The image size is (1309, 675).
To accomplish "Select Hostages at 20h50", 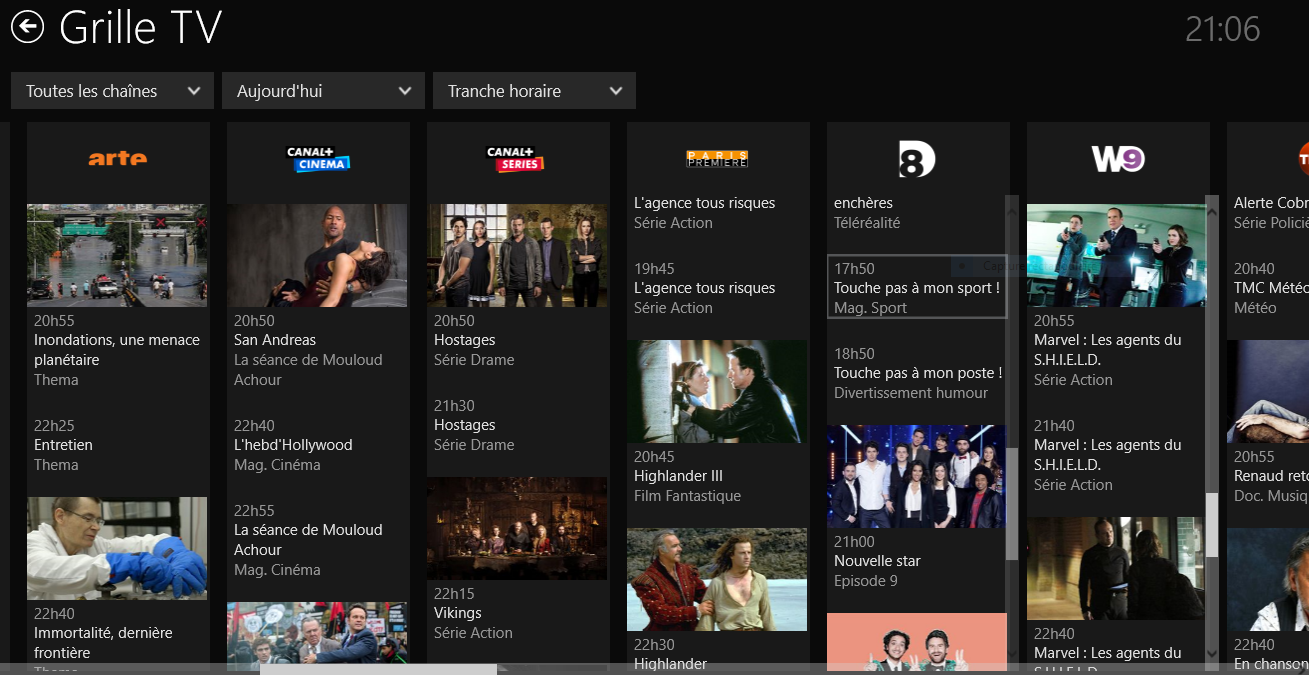I will [x=465, y=340].
